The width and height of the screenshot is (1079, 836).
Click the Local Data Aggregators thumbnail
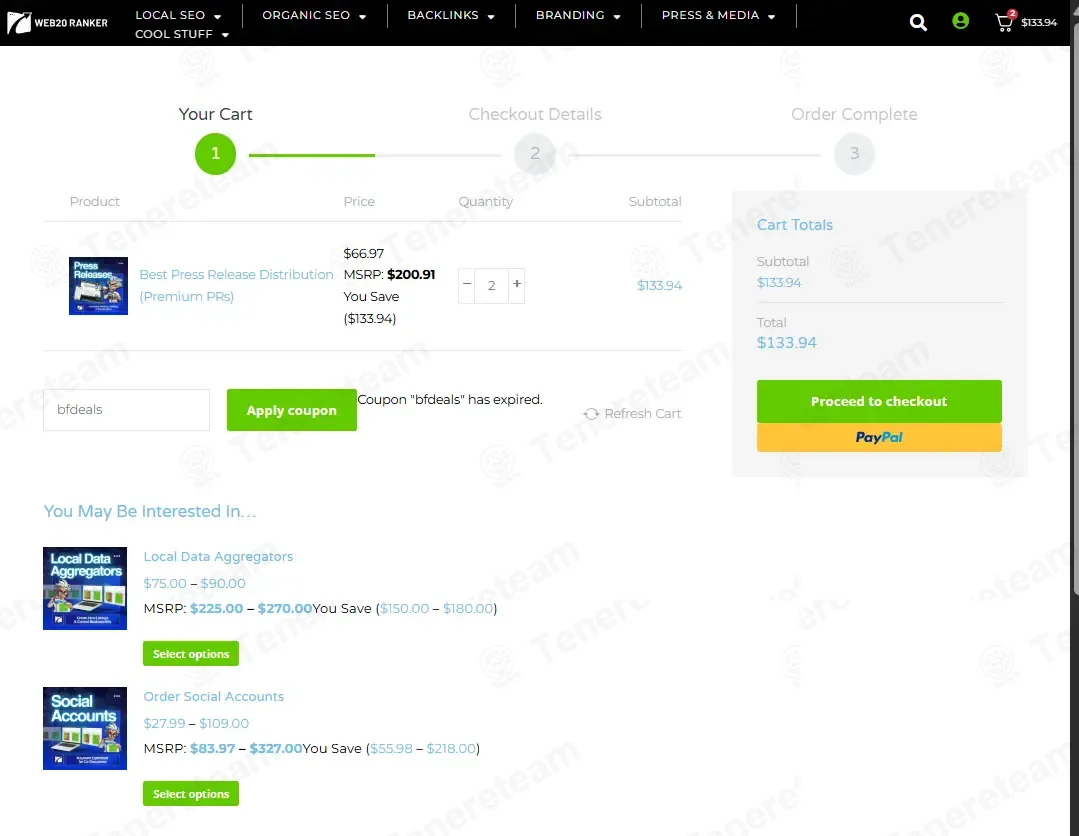85,588
